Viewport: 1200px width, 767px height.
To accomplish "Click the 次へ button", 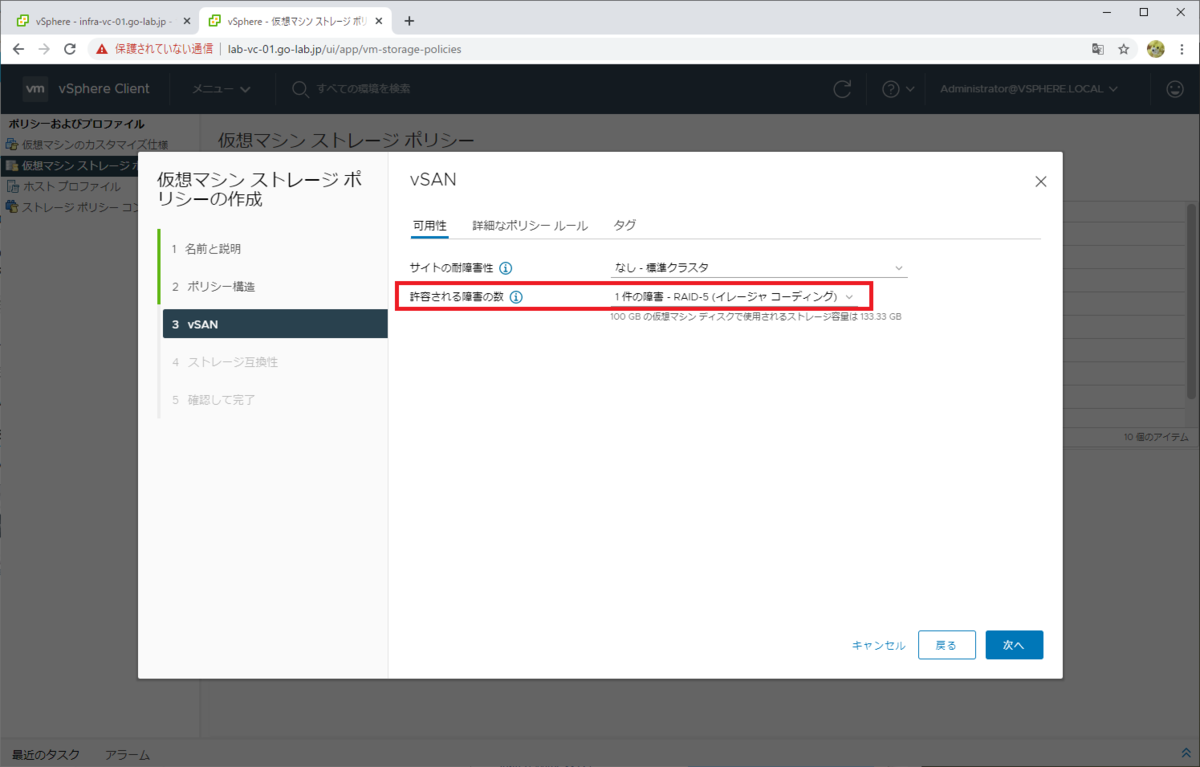I will tap(1014, 645).
